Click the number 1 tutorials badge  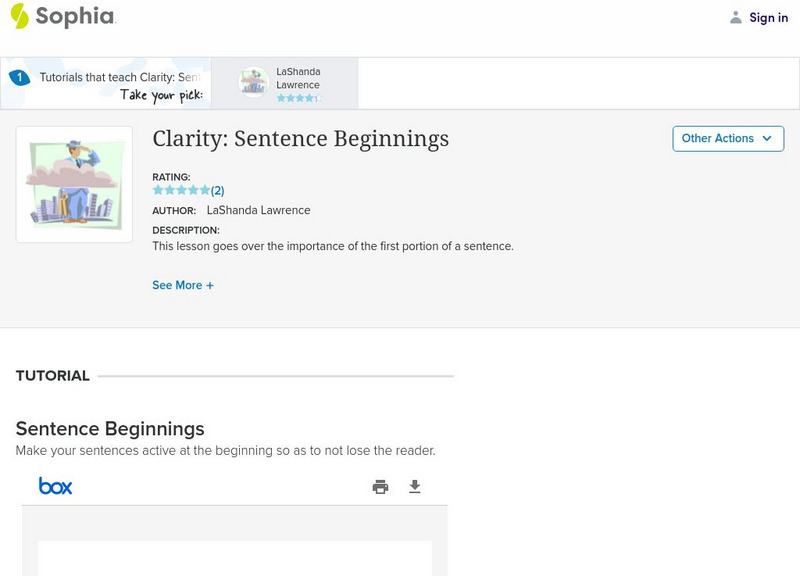click(x=19, y=77)
